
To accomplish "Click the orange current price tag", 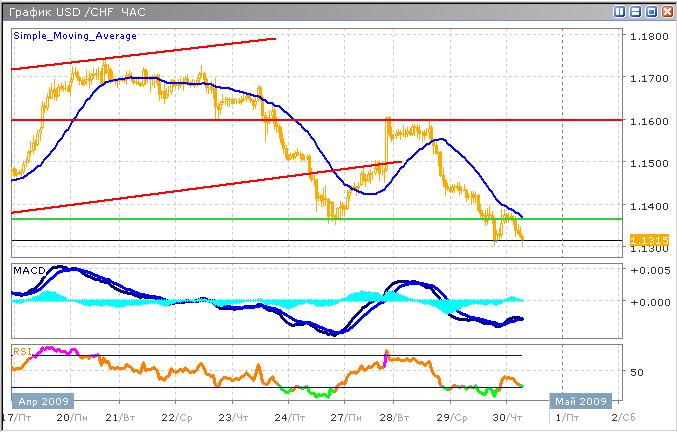I will pyautogui.click(x=646, y=240).
